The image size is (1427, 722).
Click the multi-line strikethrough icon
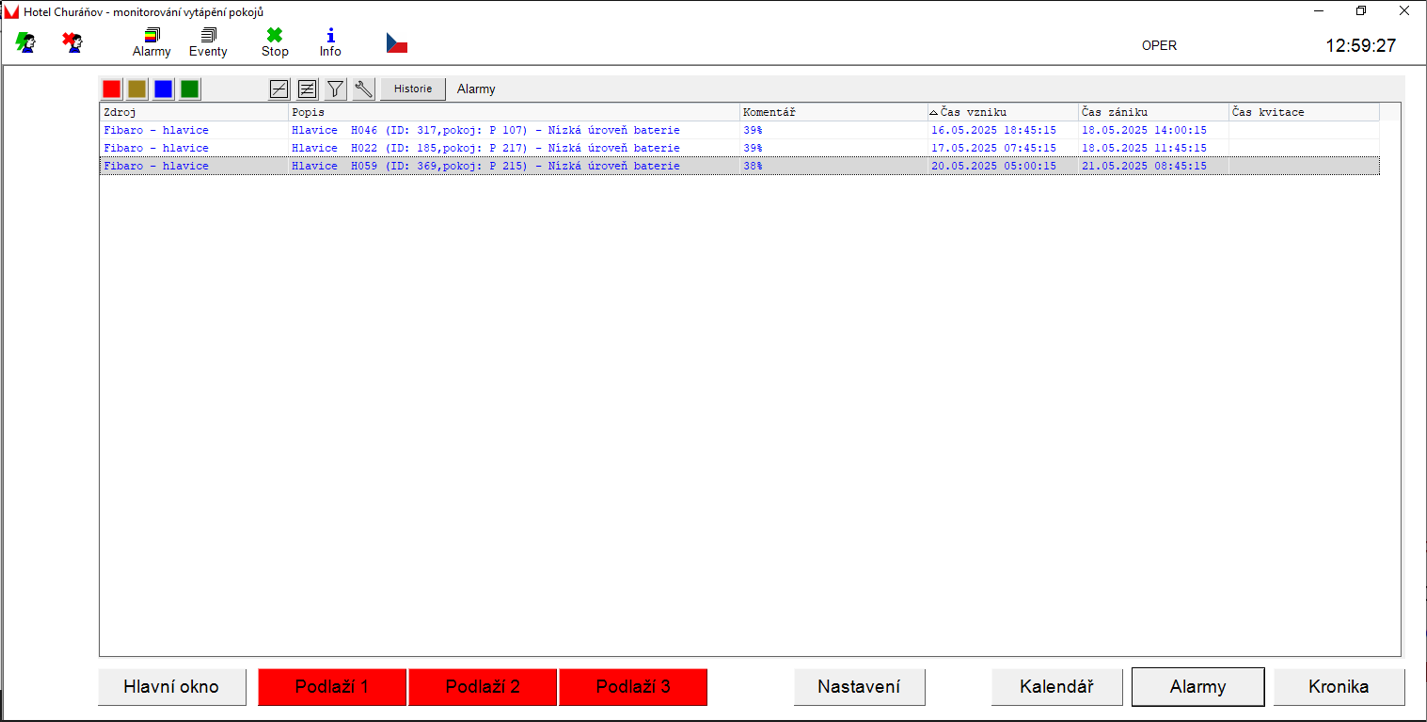pos(308,89)
